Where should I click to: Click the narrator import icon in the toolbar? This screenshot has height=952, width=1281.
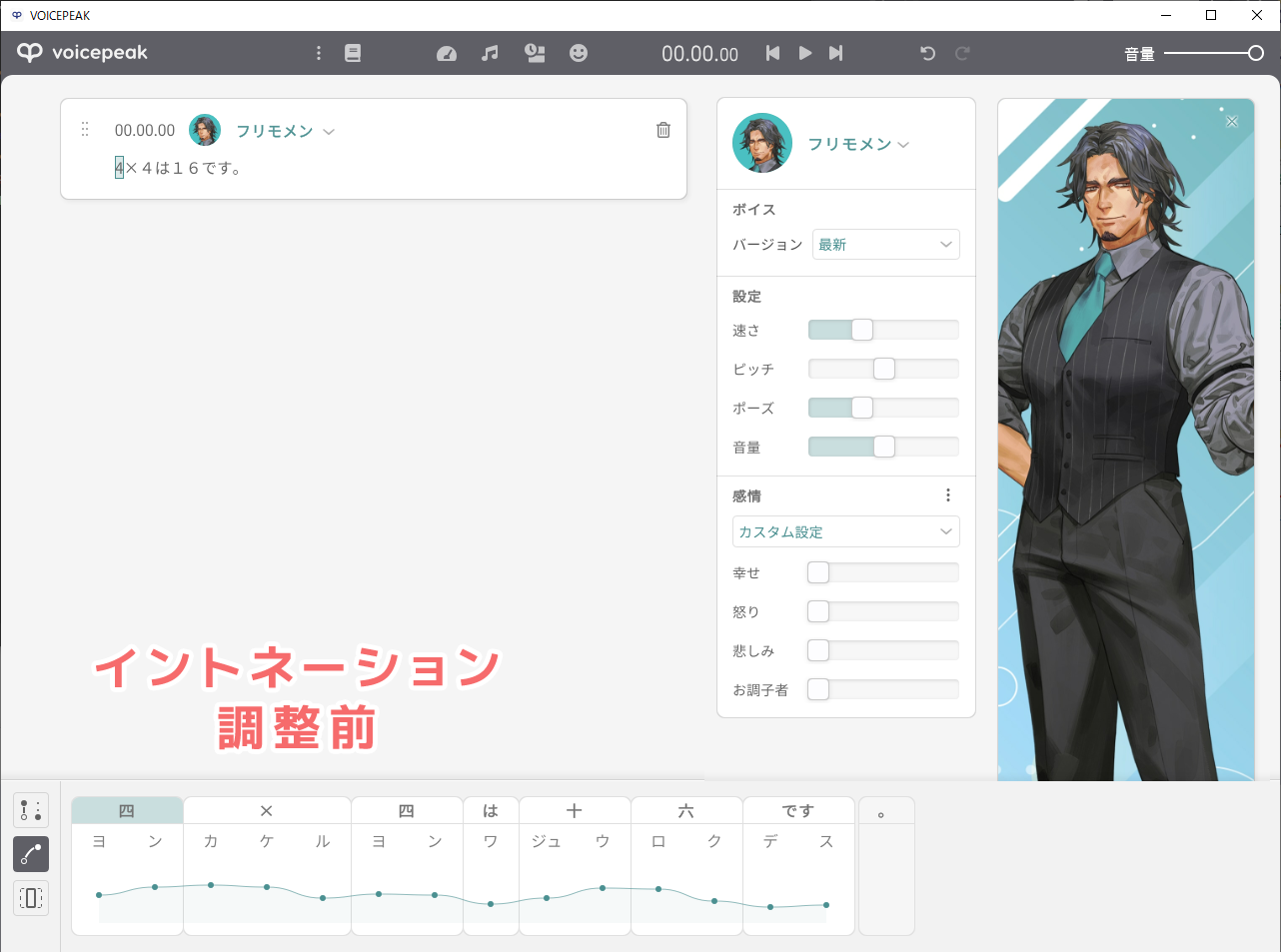pos(535,53)
